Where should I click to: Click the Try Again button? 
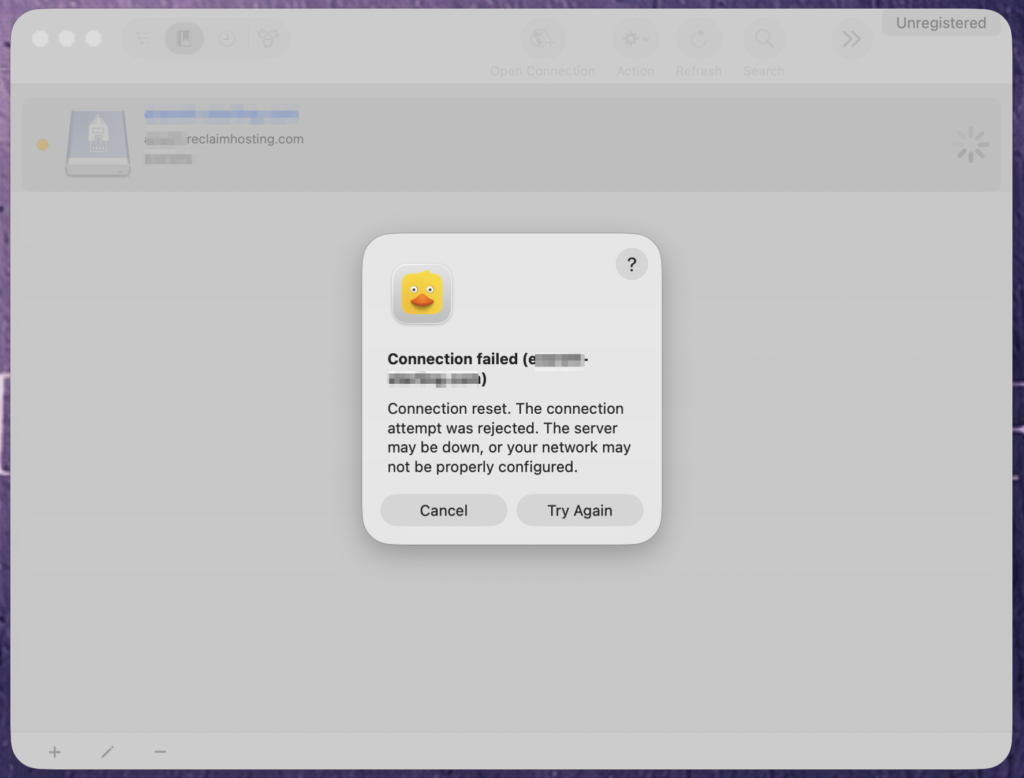[x=580, y=510]
